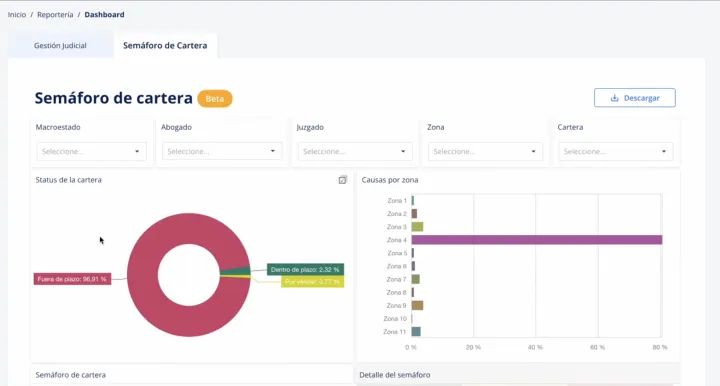This screenshot has height=386, width=720.
Task: Click the Beta badge next to the title
Action: tap(215, 99)
